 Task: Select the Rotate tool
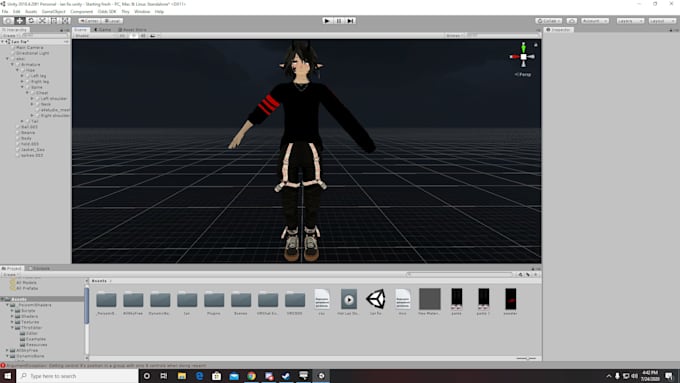[x=31, y=20]
